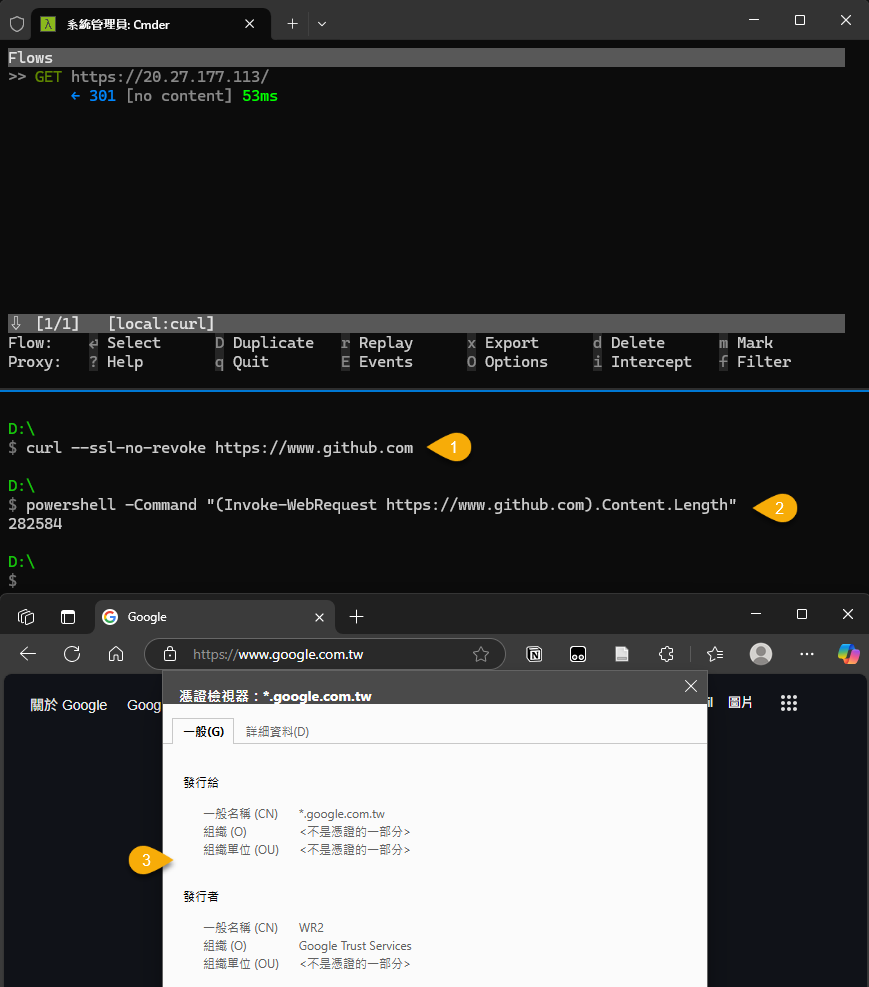Open the 關於 Google link
869x987 pixels.
click(69, 705)
